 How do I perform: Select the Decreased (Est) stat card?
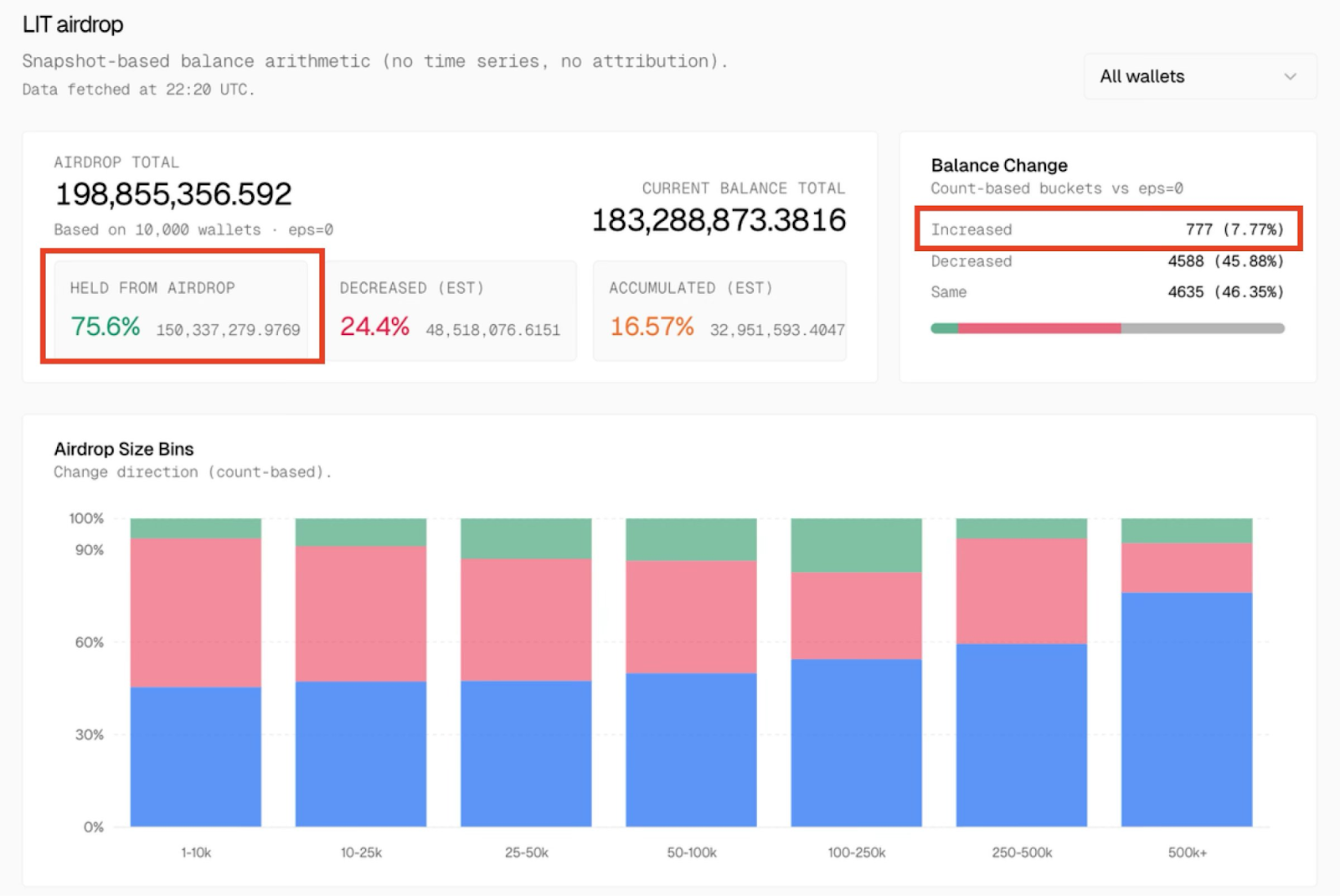coord(450,310)
